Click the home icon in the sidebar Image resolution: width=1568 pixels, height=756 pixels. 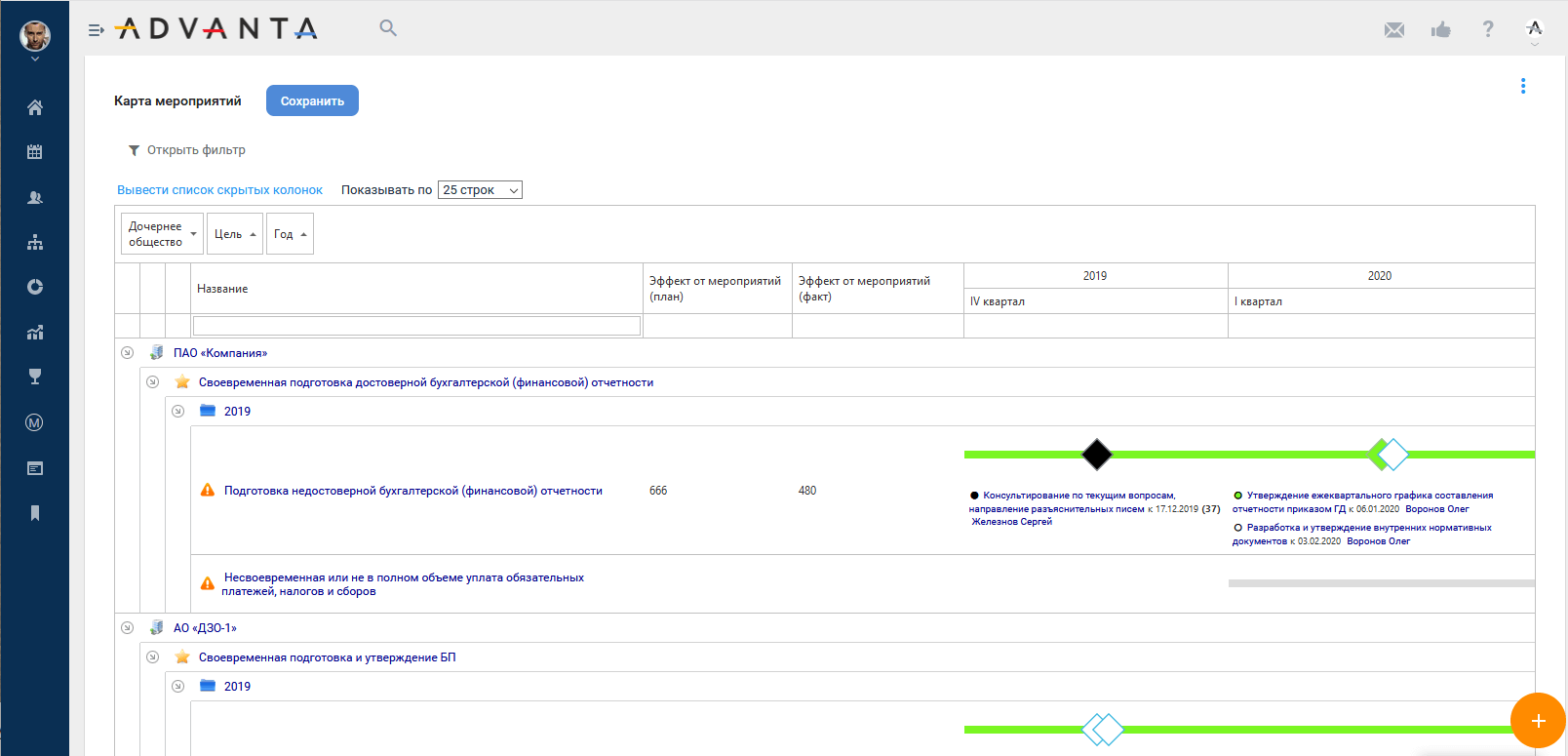pos(35,107)
